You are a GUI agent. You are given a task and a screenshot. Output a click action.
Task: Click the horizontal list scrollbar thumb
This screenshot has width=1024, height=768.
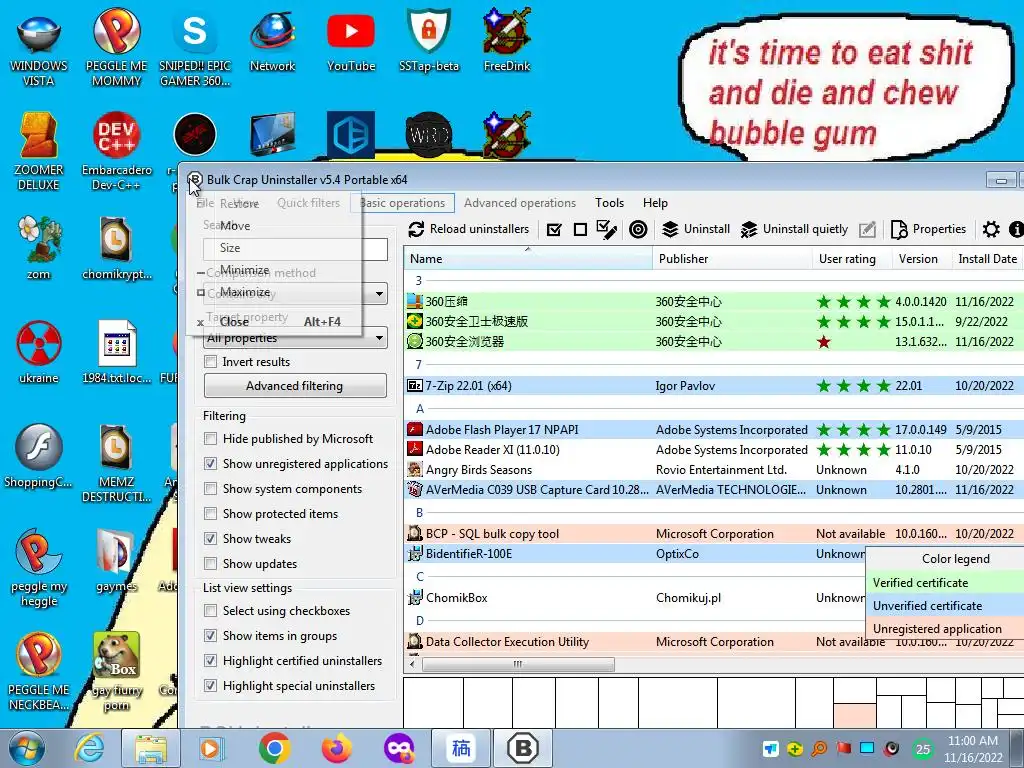pos(519,664)
